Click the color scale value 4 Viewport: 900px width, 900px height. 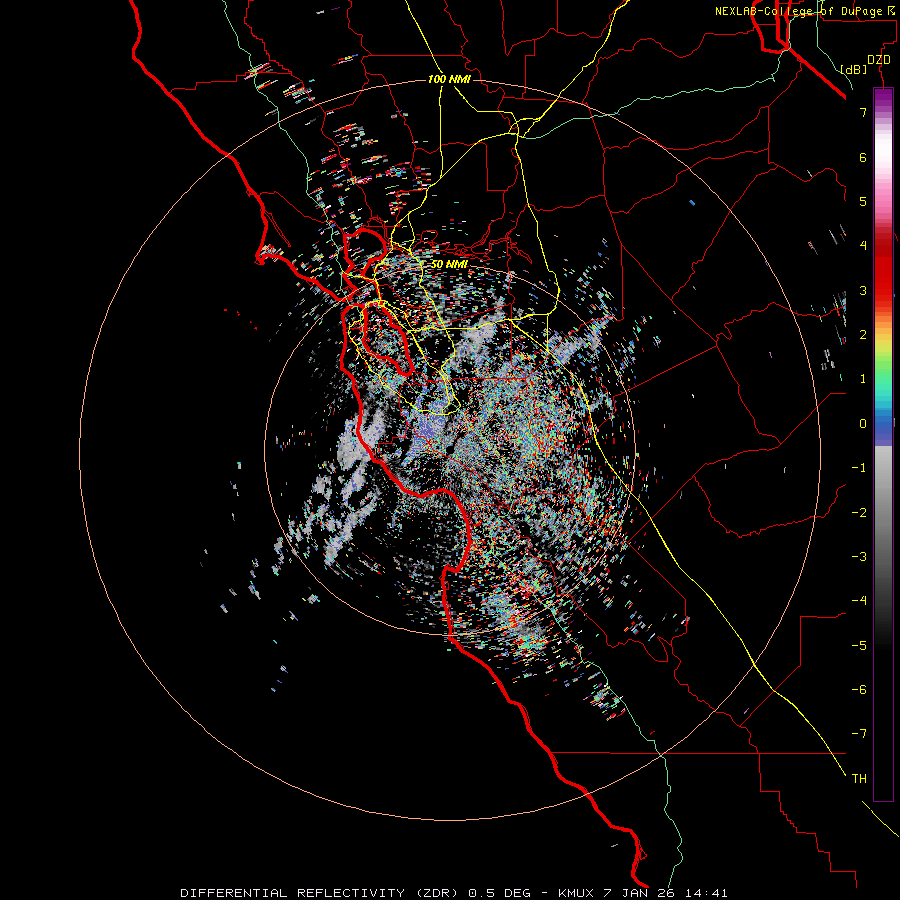pyautogui.click(x=863, y=246)
